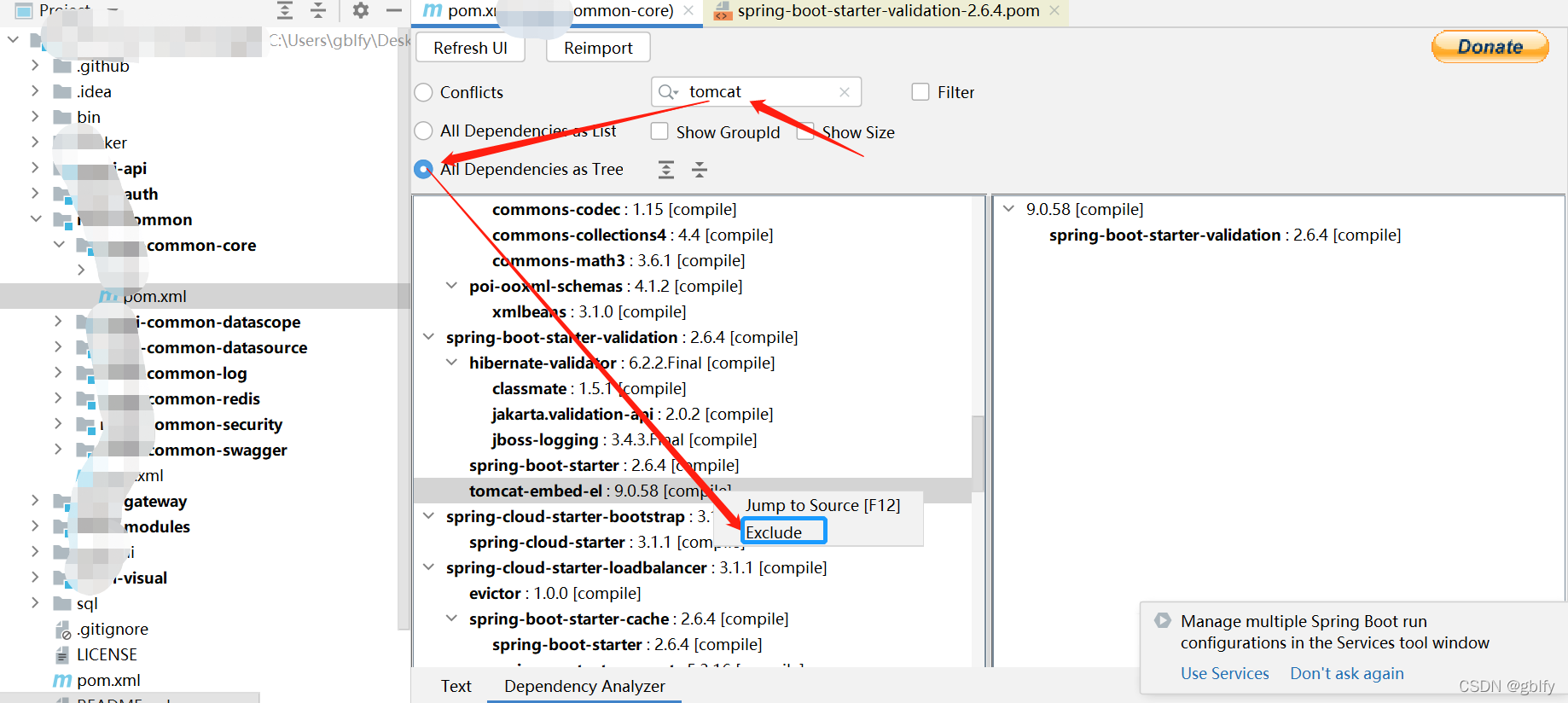Select All Dependencies as Tree radio

point(423,169)
